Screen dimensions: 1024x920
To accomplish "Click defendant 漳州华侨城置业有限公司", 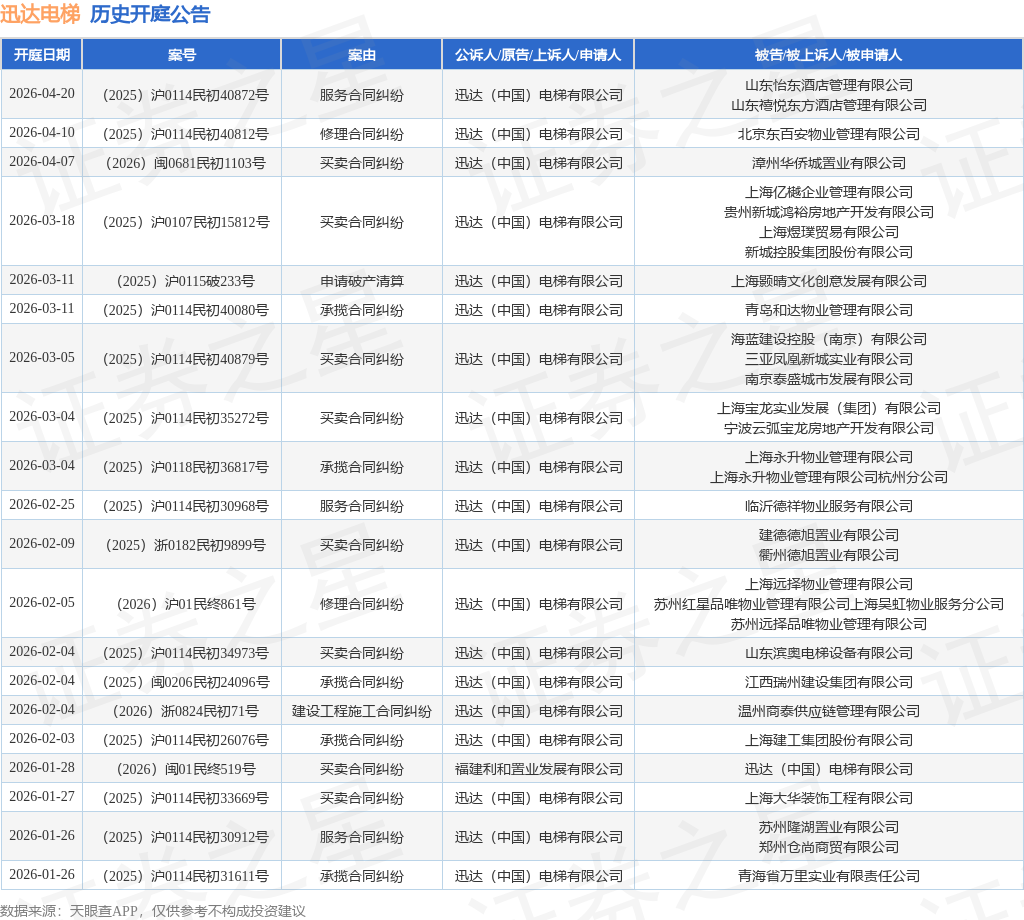I will (x=829, y=163).
